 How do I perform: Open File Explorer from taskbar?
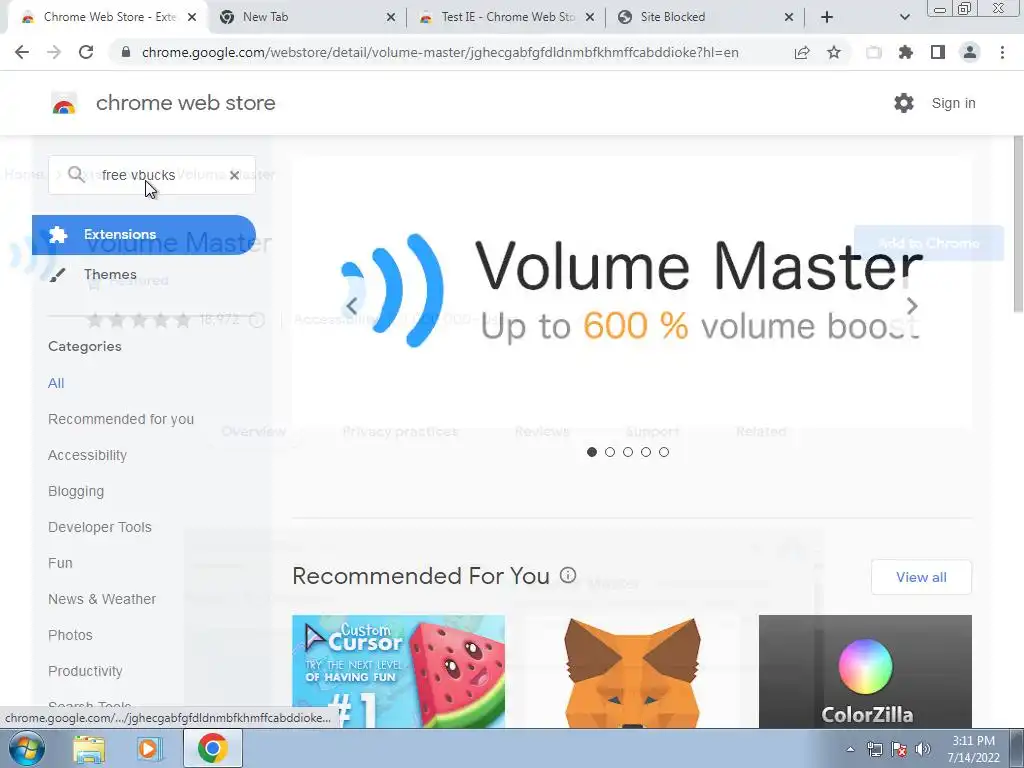click(x=89, y=749)
